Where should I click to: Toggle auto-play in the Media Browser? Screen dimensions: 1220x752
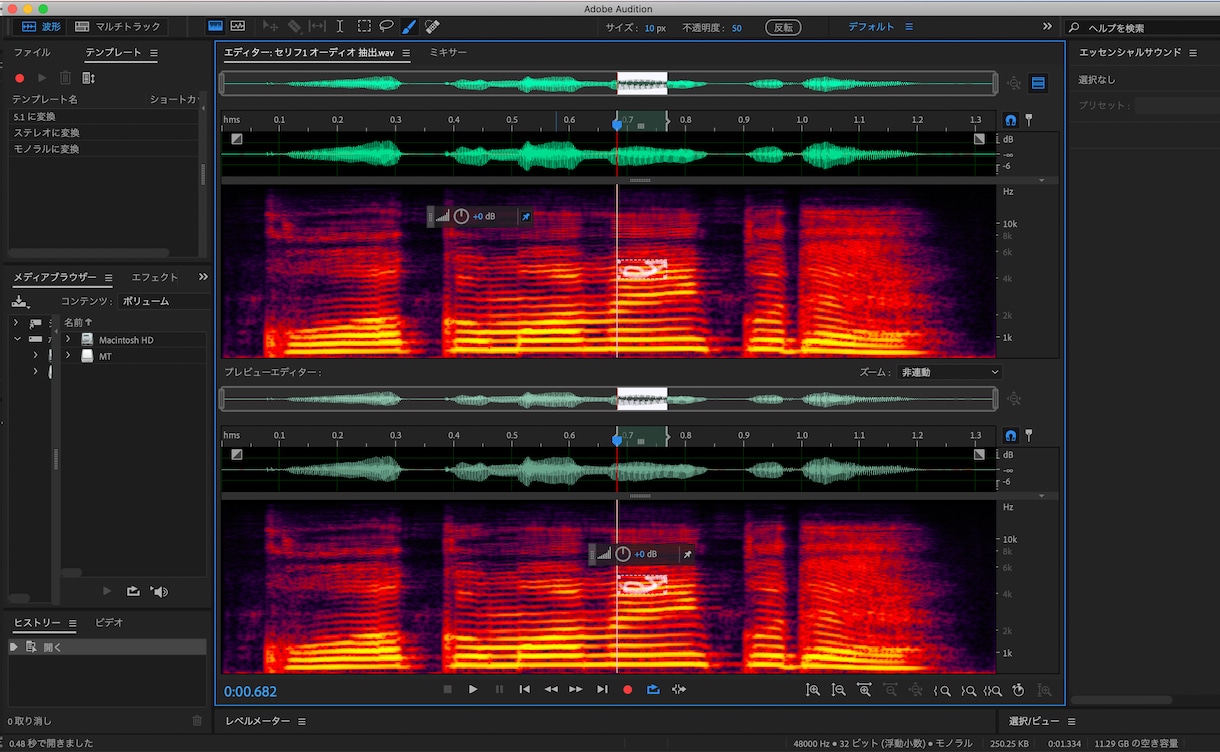click(x=159, y=591)
